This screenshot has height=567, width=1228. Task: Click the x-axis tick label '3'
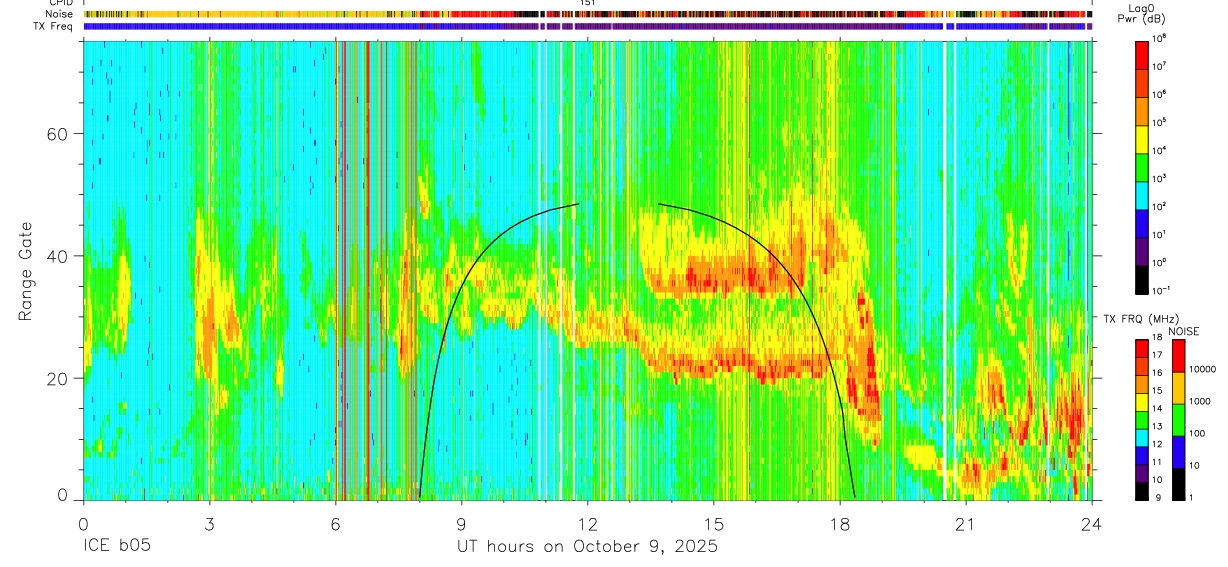pyautogui.click(x=208, y=524)
